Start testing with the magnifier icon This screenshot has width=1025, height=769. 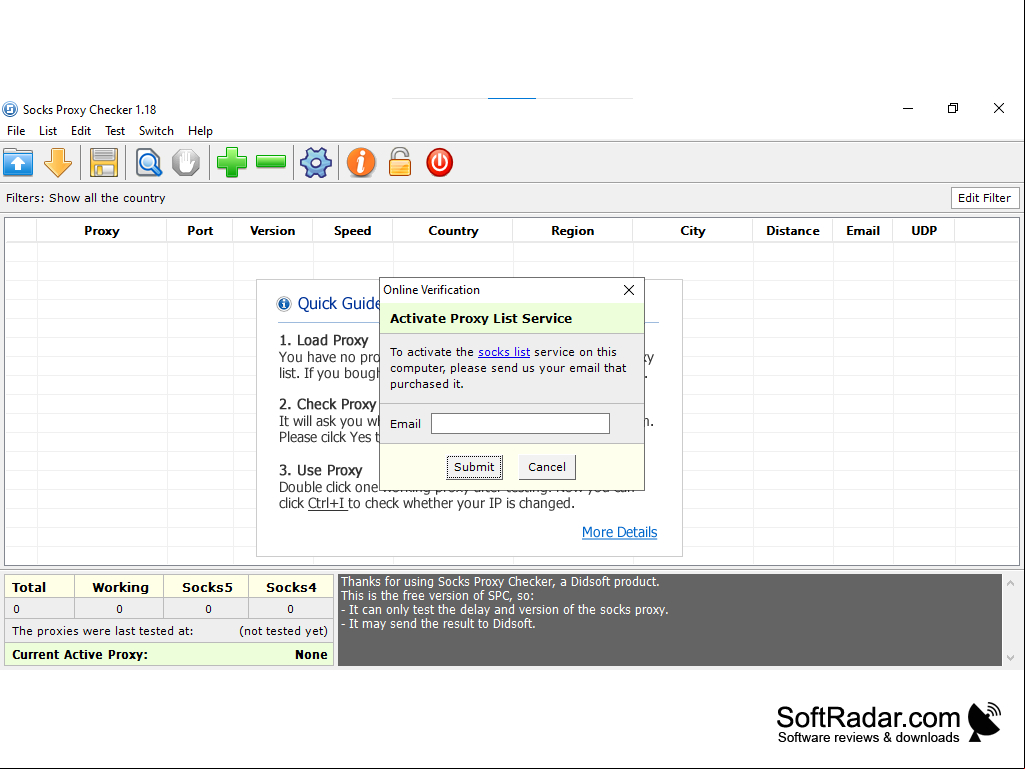148,162
